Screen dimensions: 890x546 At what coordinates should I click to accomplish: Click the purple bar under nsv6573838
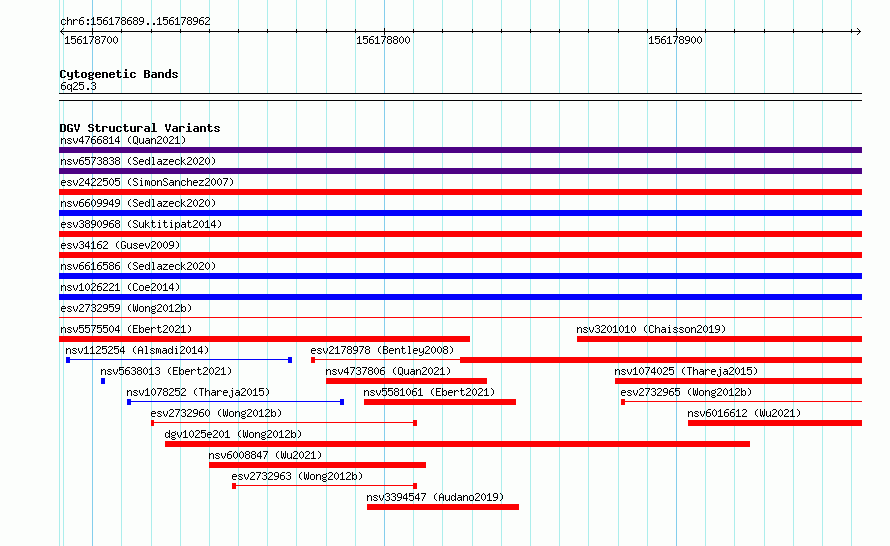(460, 171)
